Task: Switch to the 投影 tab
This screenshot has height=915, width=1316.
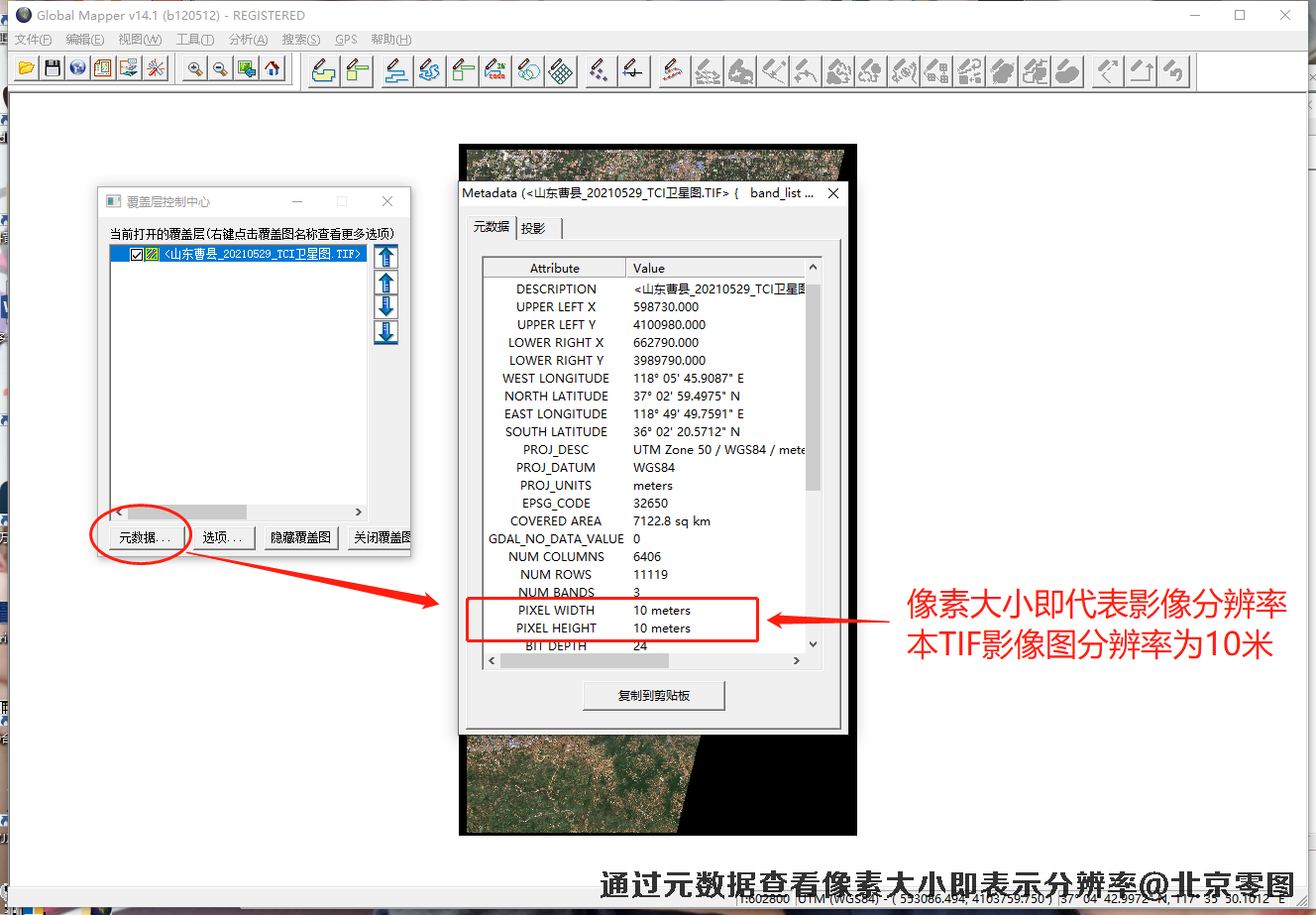Action: coord(534,228)
